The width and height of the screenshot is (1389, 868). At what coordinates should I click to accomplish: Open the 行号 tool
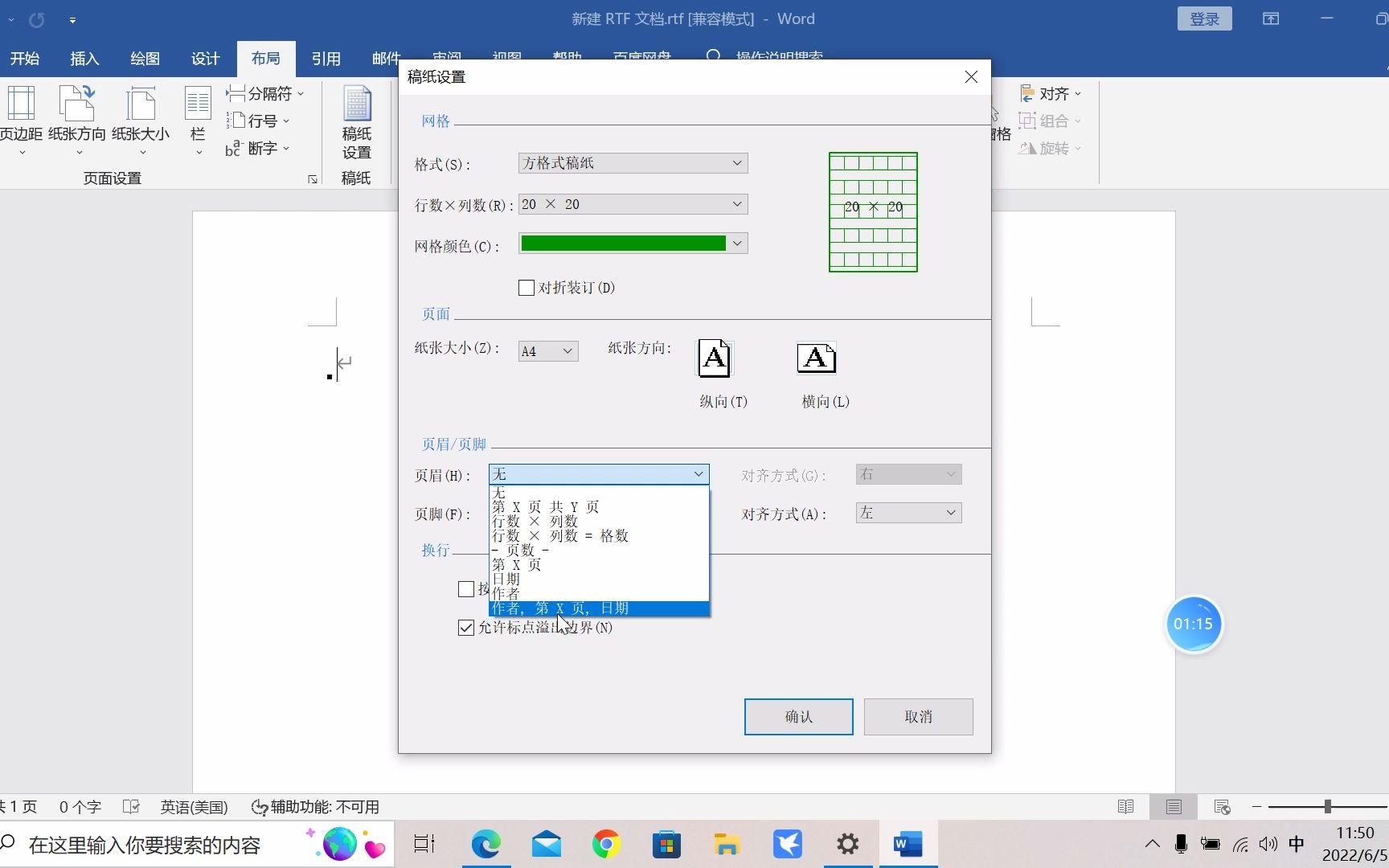tap(256, 121)
